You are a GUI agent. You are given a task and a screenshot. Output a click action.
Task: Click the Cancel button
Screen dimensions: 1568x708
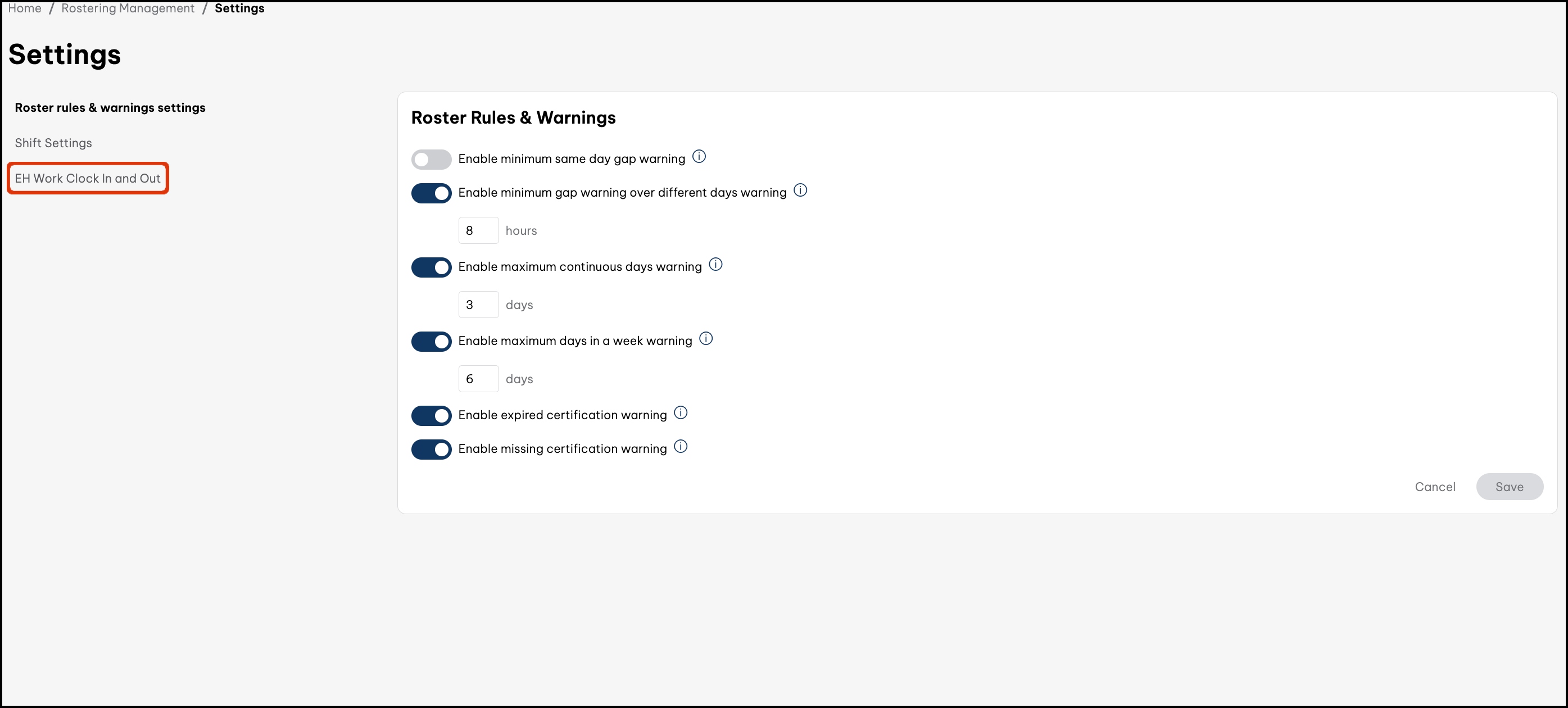[1435, 487]
